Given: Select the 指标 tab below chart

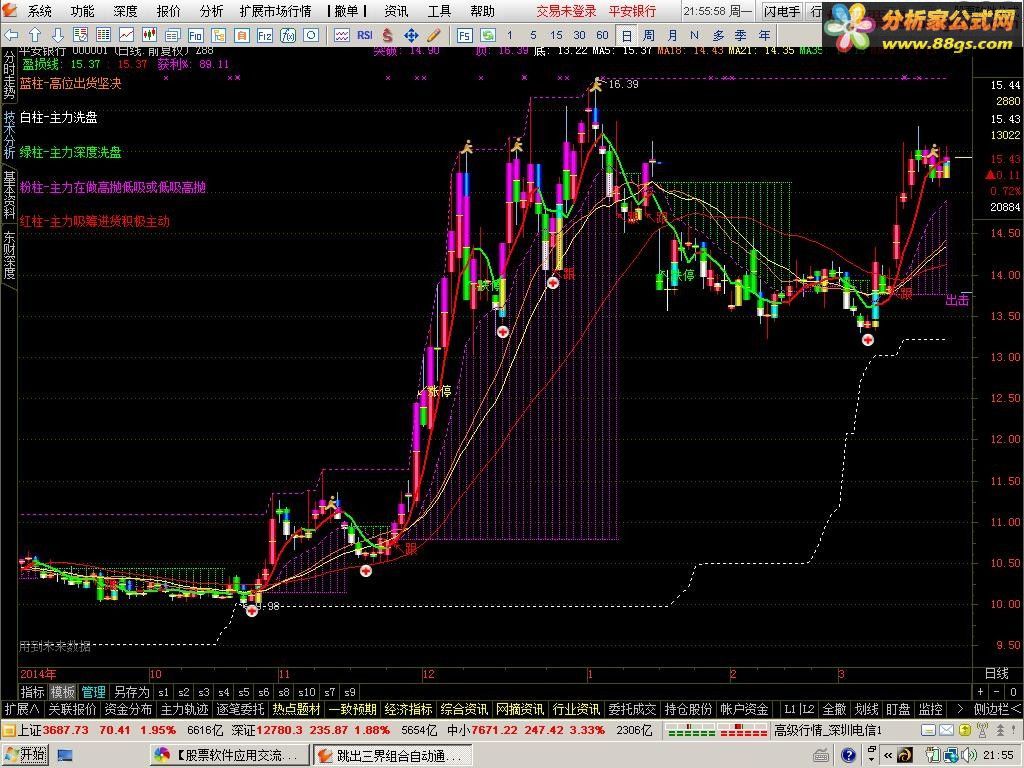Looking at the screenshot, I should coord(32,692).
